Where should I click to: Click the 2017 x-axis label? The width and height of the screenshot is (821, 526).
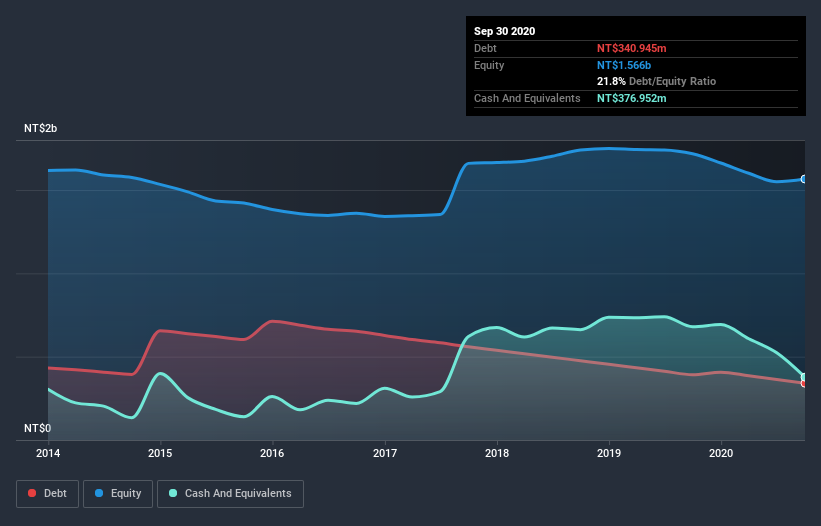pyautogui.click(x=385, y=453)
